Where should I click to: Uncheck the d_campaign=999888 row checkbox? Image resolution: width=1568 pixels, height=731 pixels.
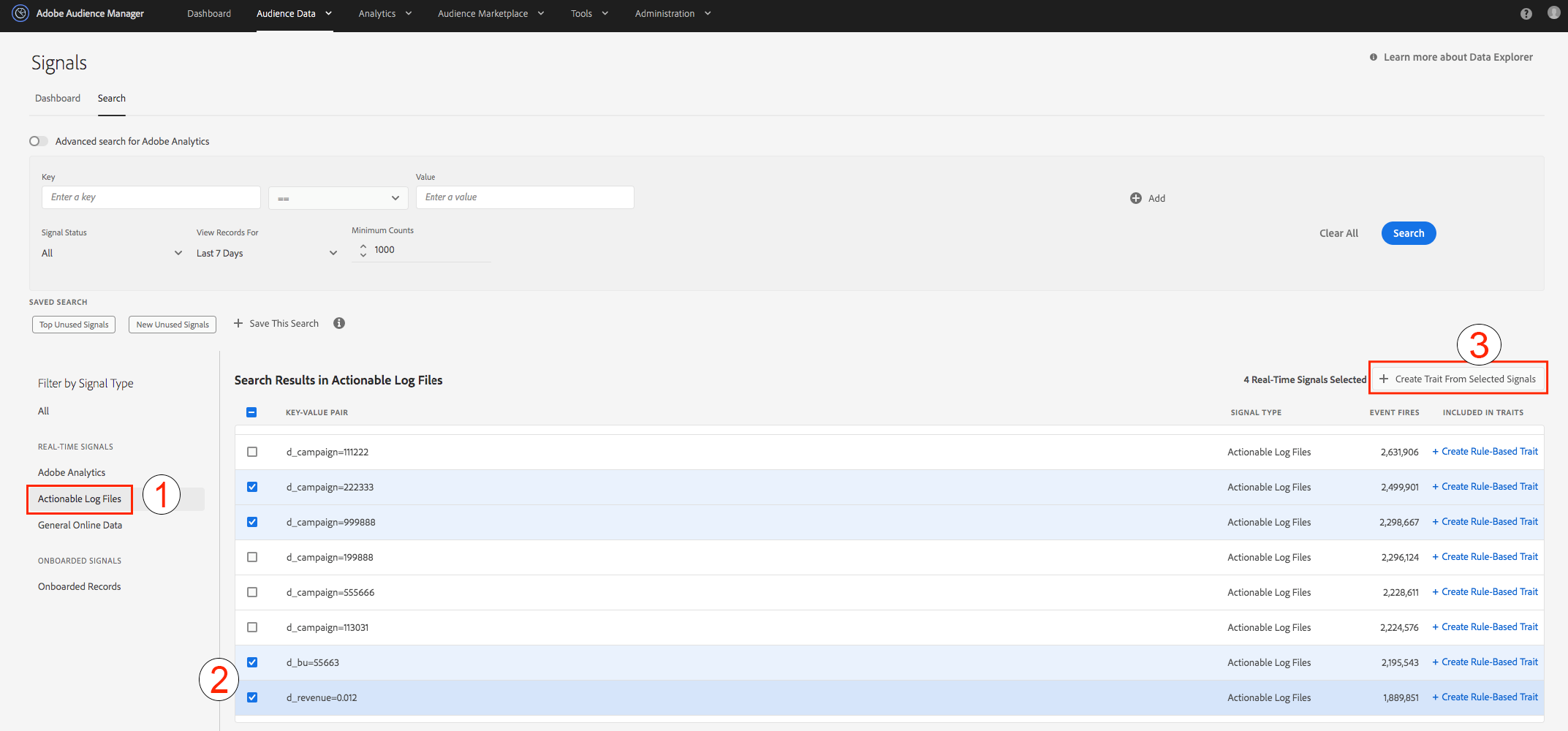252,522
